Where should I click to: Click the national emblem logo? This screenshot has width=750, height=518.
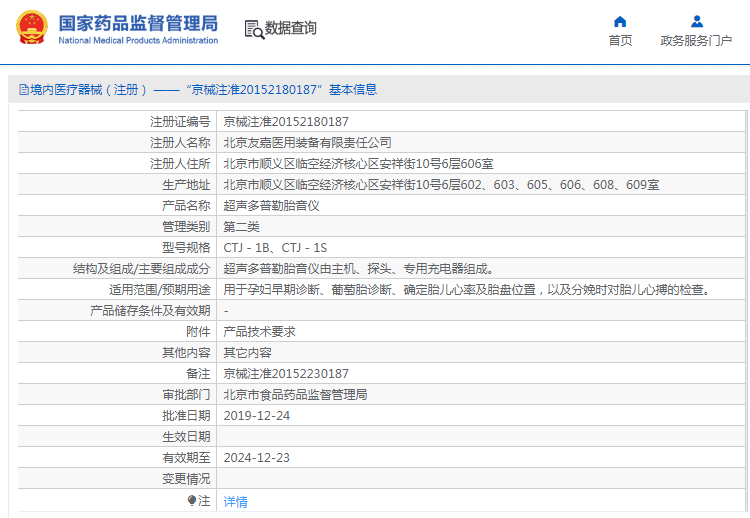[x=32, y=28]
